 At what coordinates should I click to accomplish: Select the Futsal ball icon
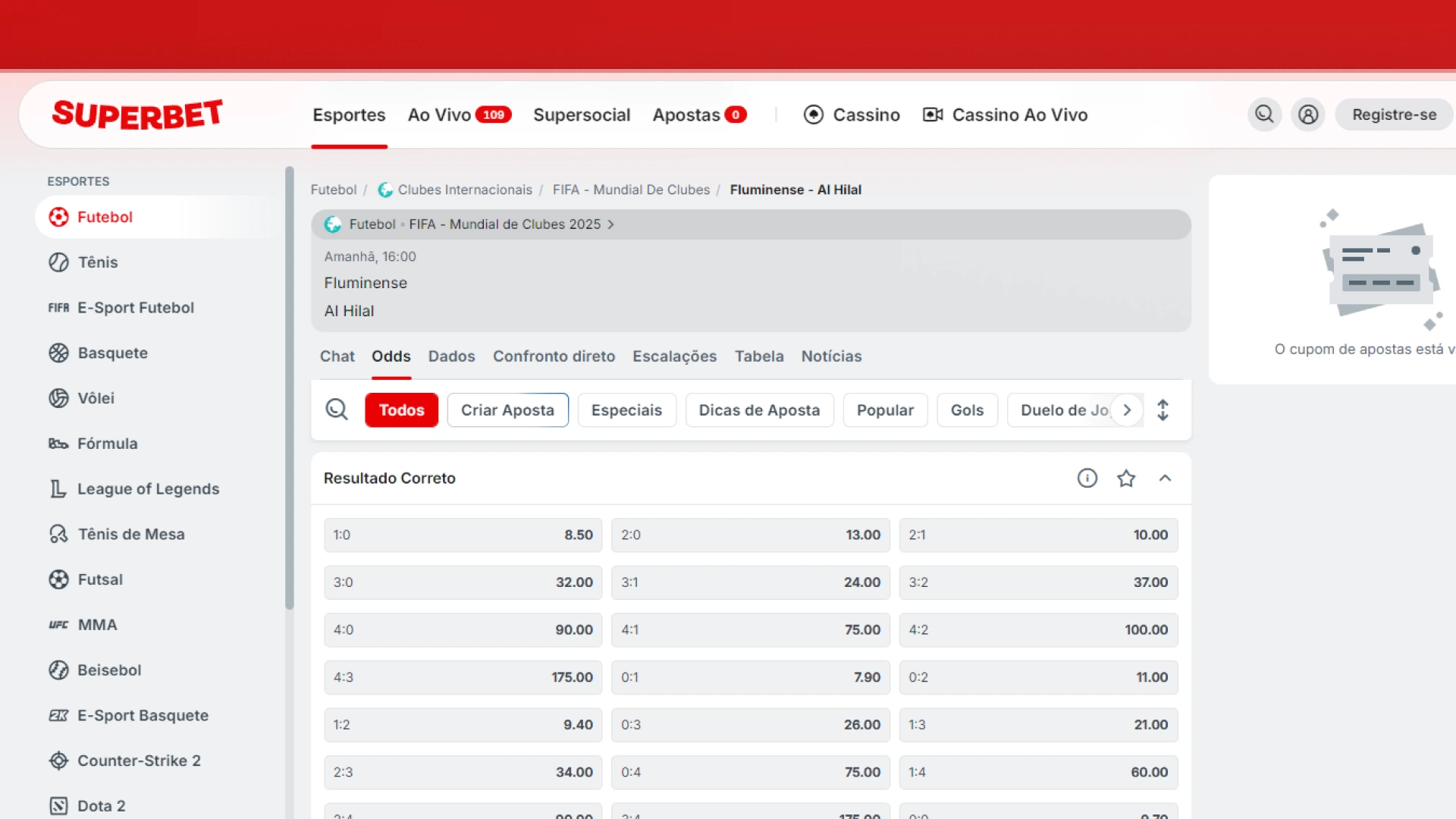pos(58,579)
